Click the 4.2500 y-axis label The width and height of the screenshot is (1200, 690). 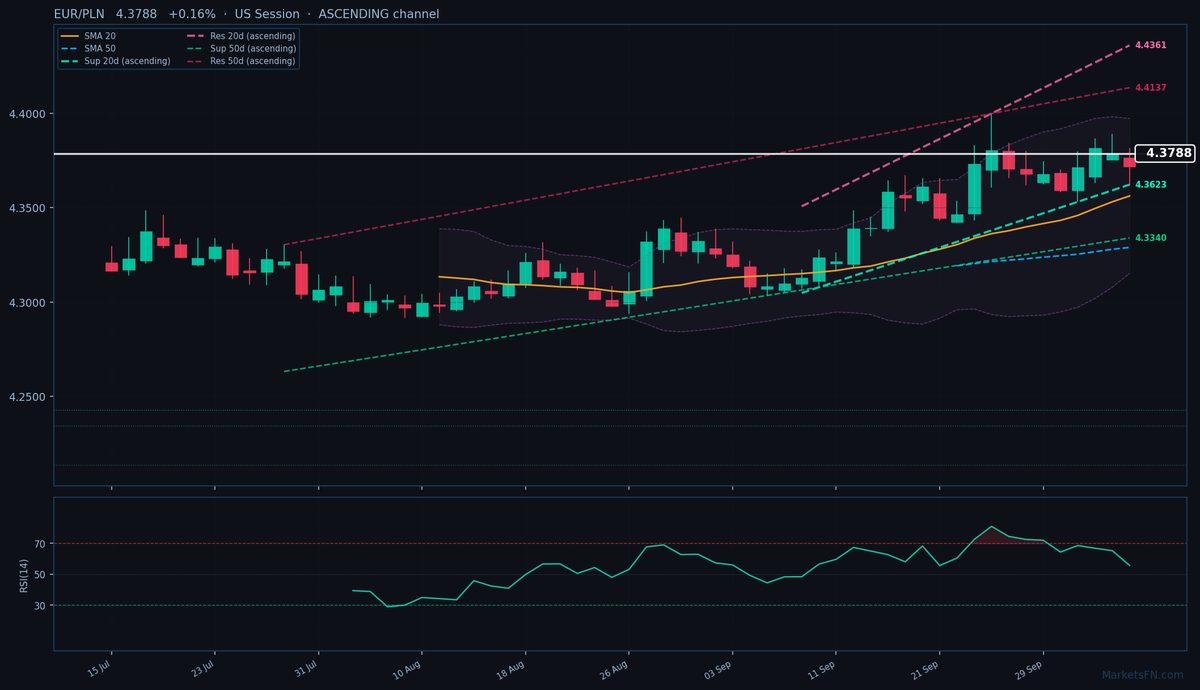(x=28, y=397)
